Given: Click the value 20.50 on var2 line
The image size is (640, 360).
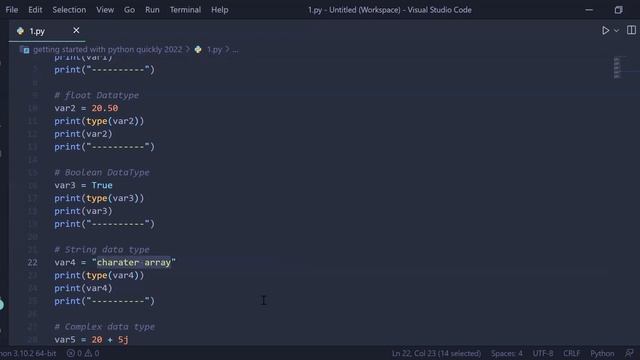Looking at the screenshot, I should coord(105,108).
